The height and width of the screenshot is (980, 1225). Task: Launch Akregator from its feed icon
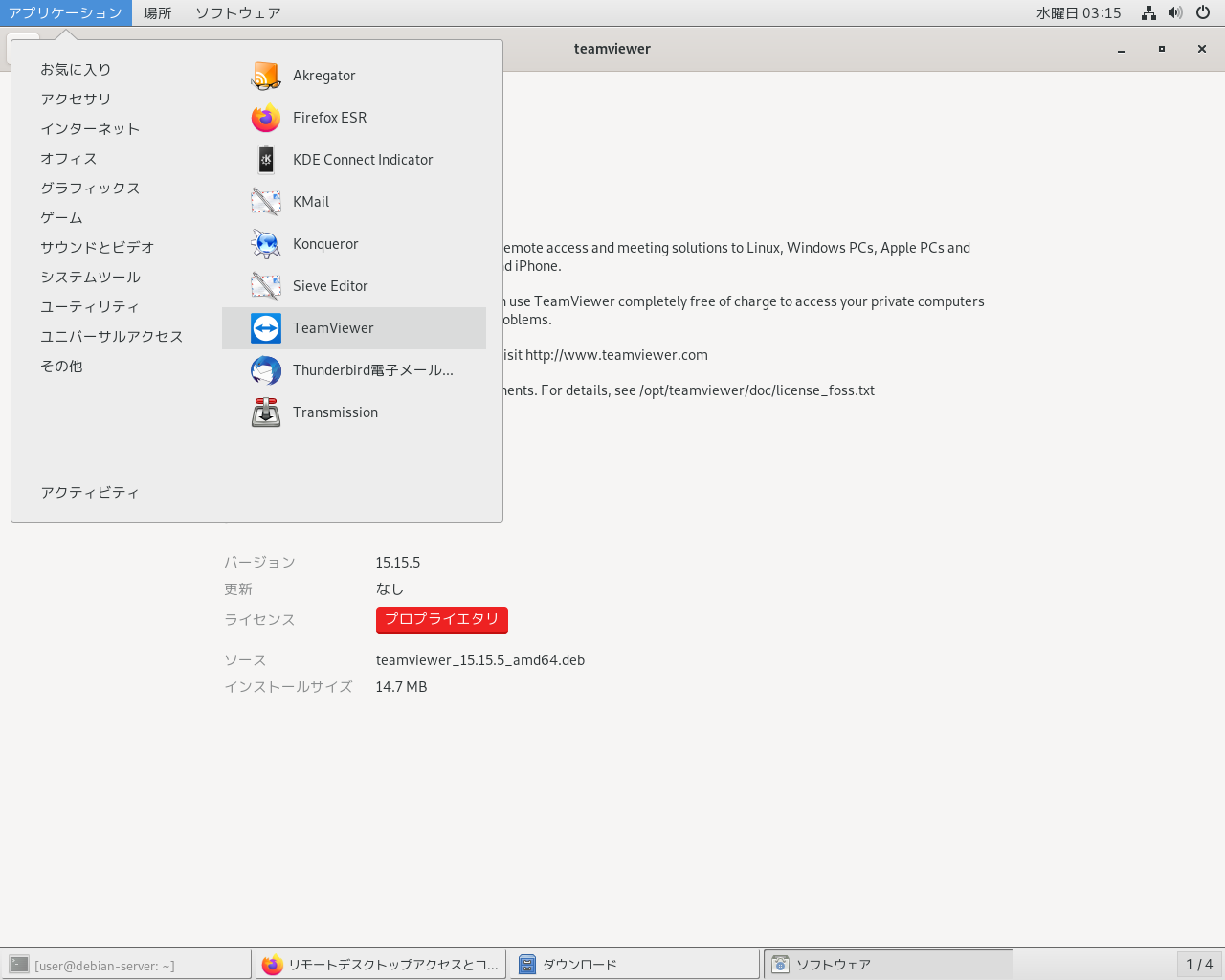pyautogui.click(x=266, y=76)
